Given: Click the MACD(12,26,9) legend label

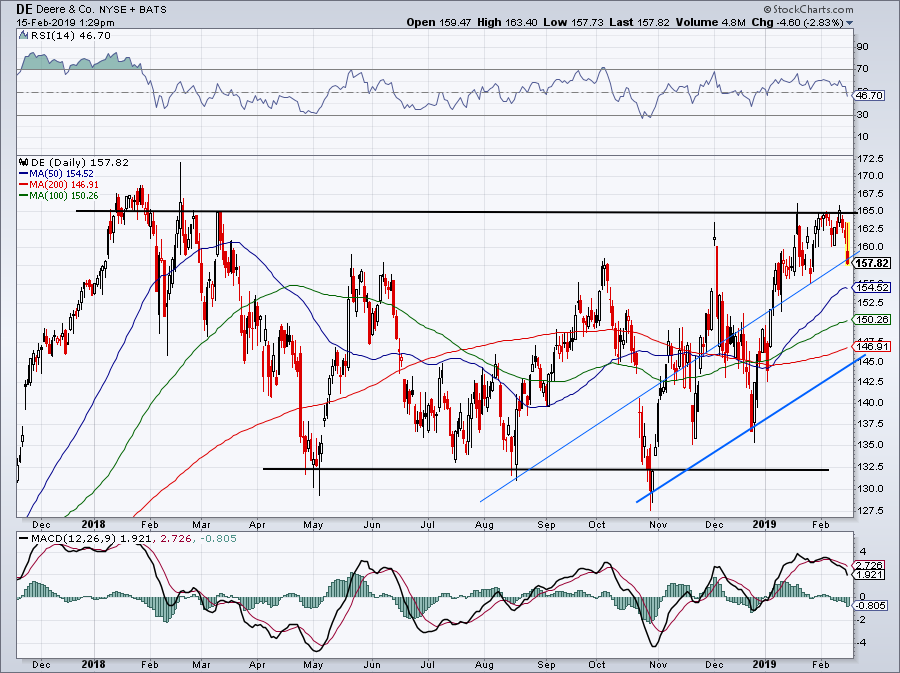Looking at the screenshot, I should coord(73,539).
